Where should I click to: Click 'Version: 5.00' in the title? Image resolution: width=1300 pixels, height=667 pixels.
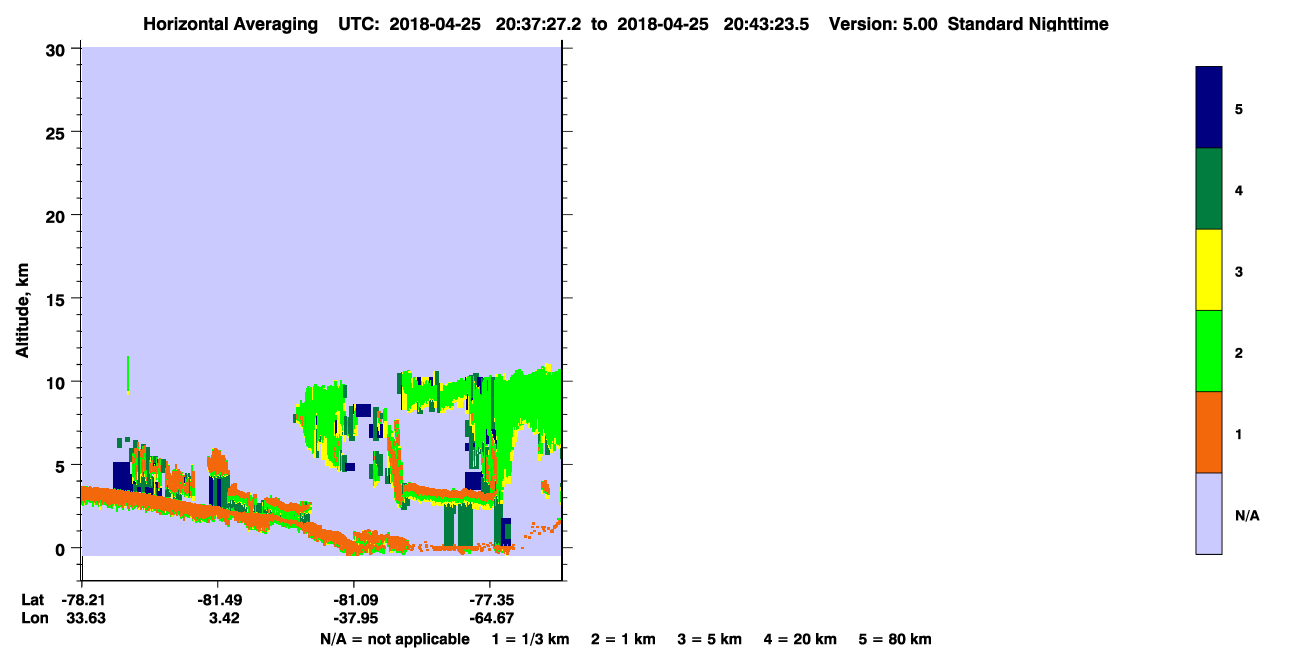883,24
